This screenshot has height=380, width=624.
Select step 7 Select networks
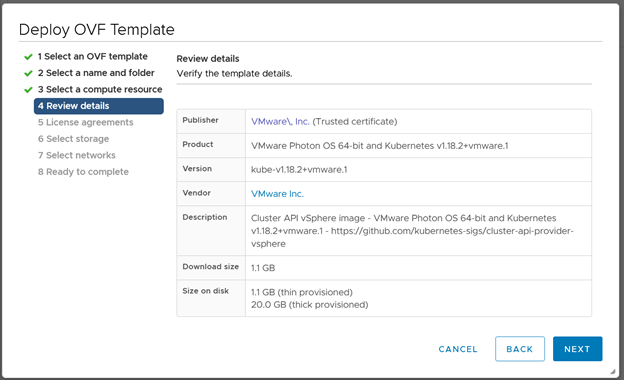coord(77,155)
